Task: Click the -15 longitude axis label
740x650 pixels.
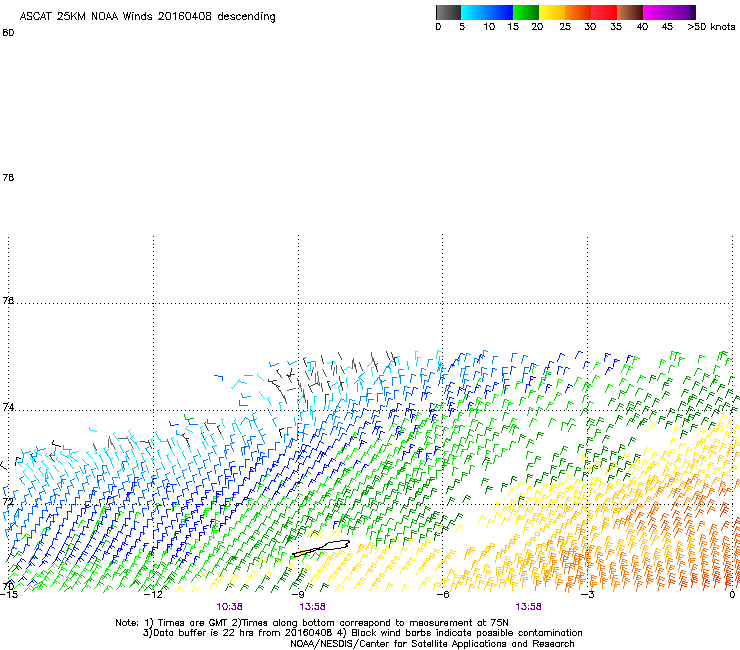Action: click(8, 594)
